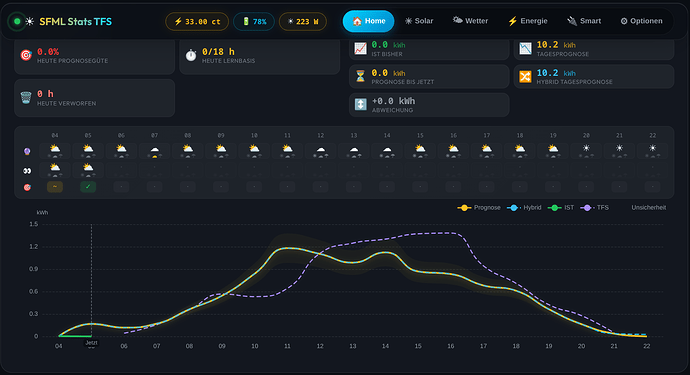Click the forecast sun icon for hour 20
The width and height of the screenshot is (690, 375).
[x=586, y=149]
